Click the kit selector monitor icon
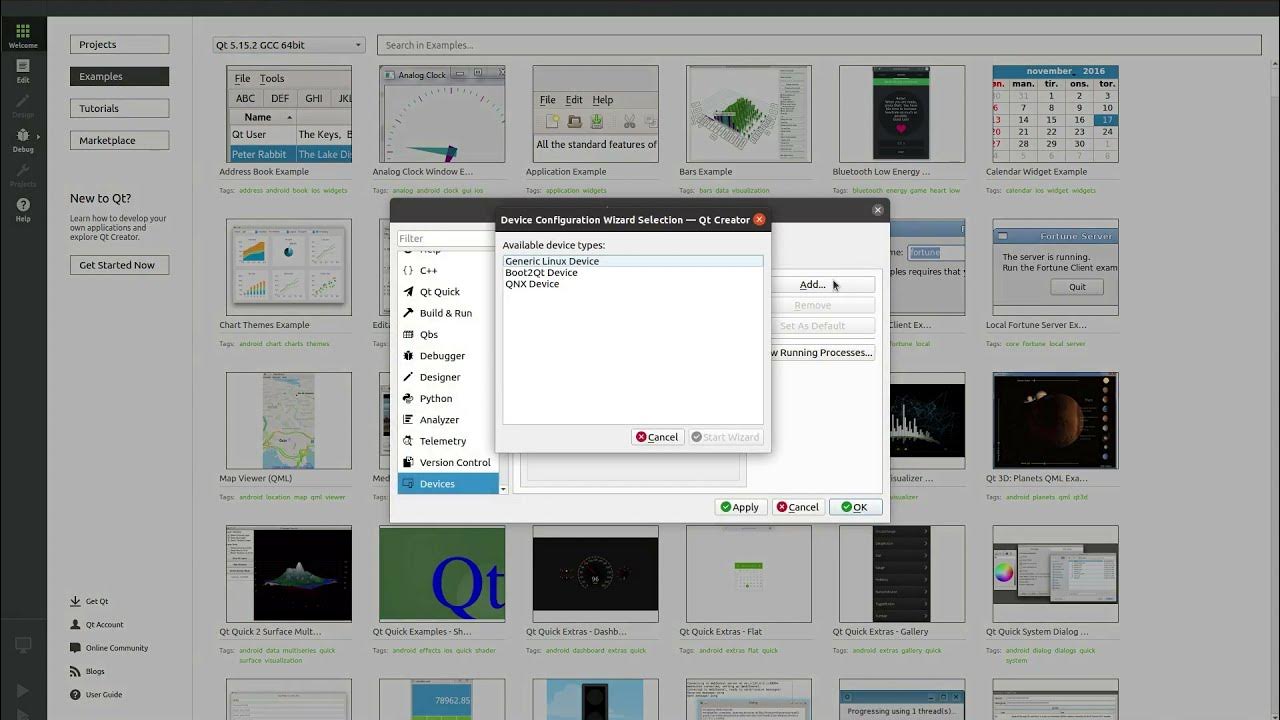This screenshot has height=720, width=1280. coord(23,646)
